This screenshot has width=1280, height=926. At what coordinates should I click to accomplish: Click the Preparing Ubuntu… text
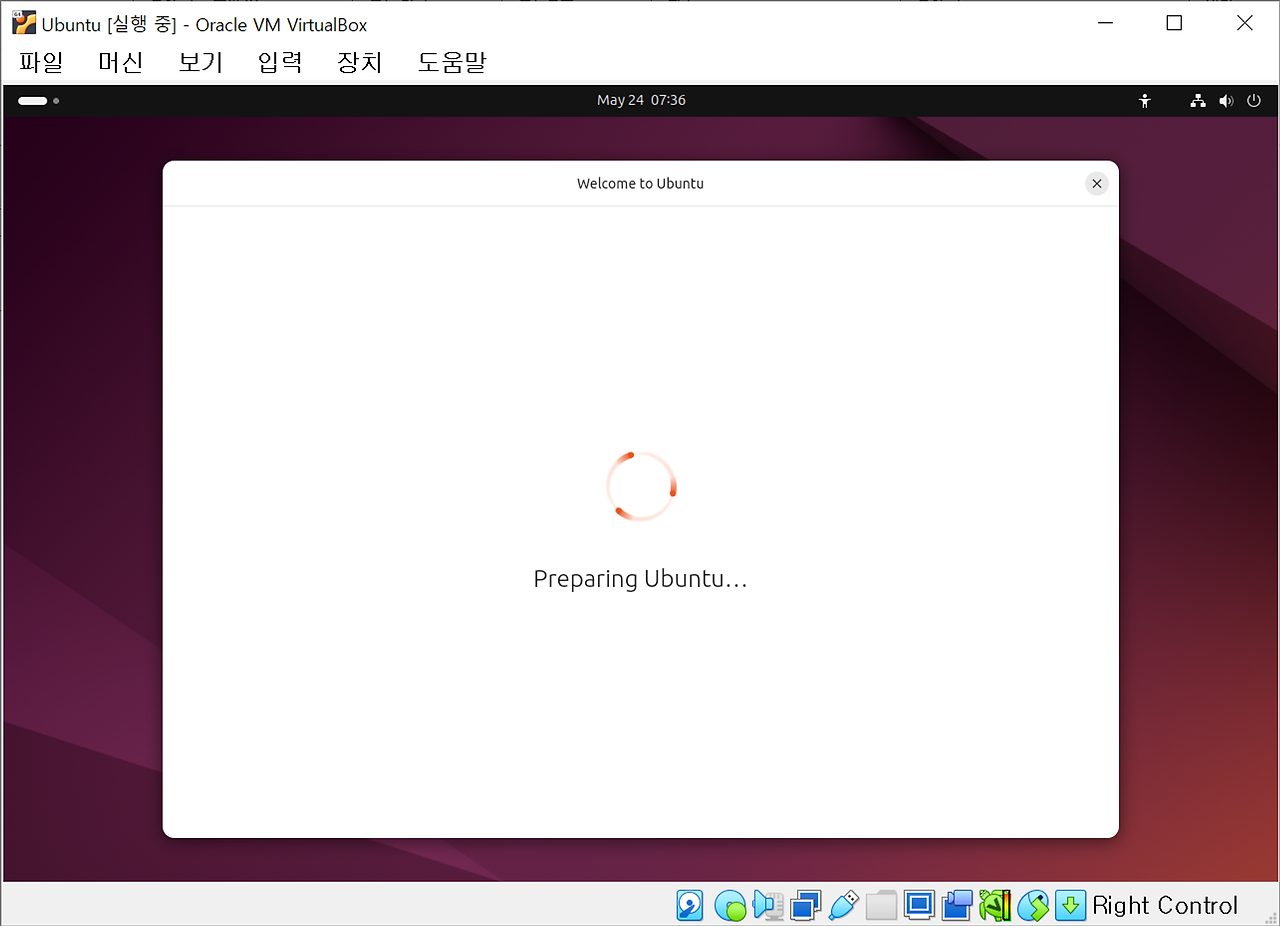point(640,579)
